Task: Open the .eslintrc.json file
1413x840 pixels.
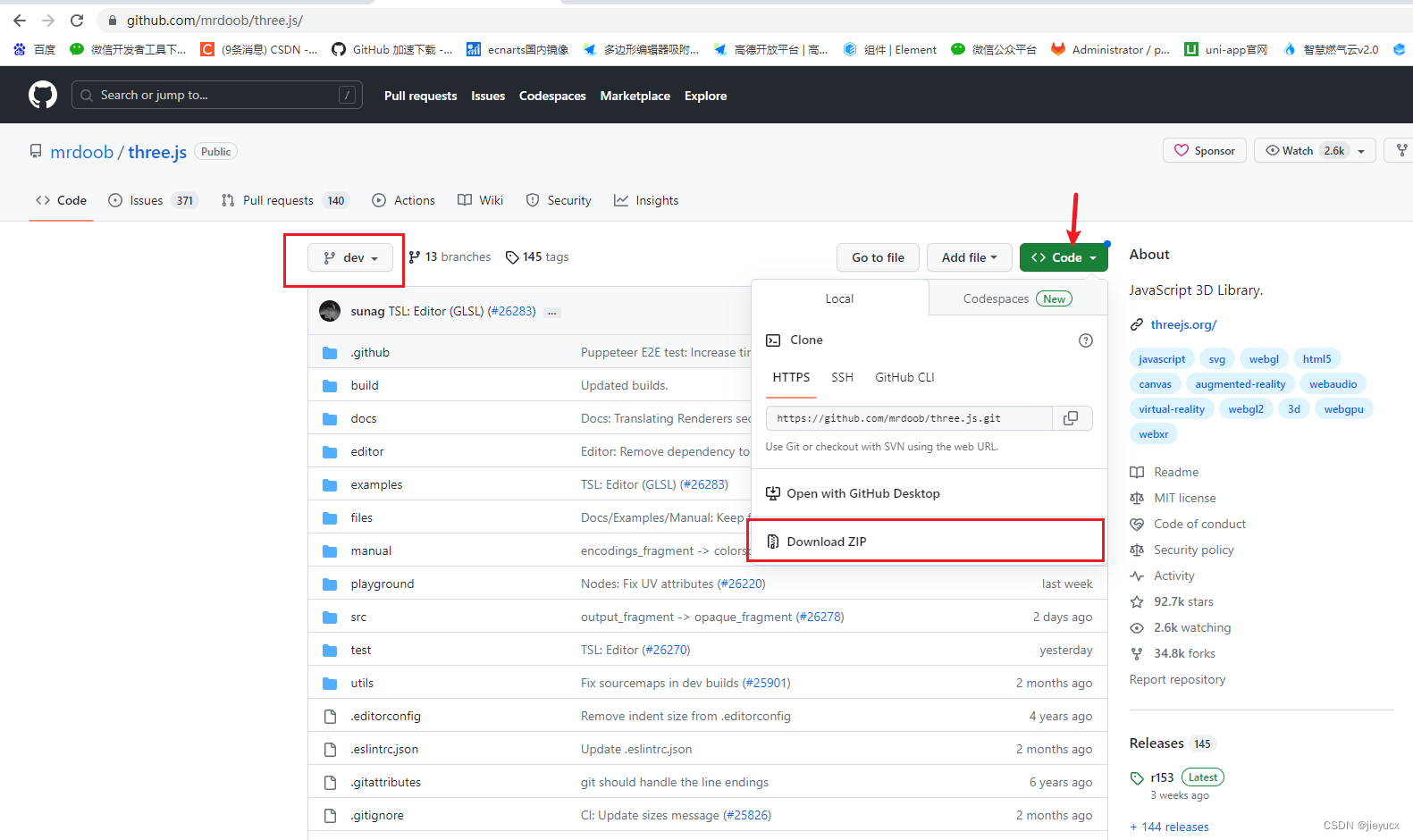Action: (384, 750)
